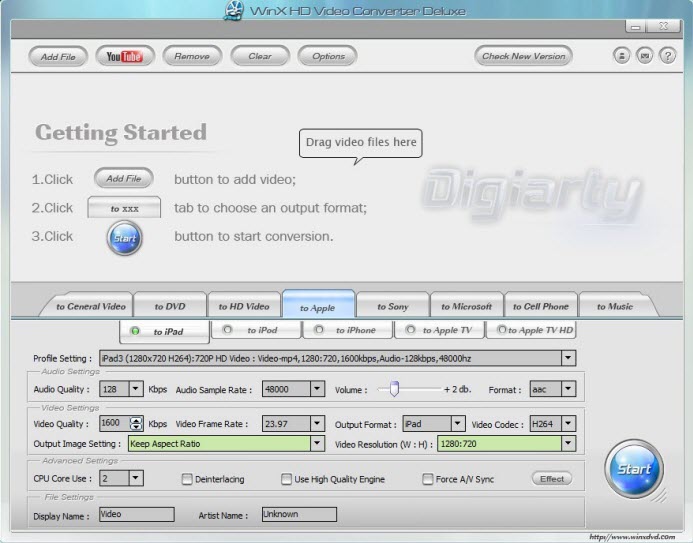Select the to iPod radio option
Image resolution: width=693 pixels, height=543 pixels.
point(227,330)
